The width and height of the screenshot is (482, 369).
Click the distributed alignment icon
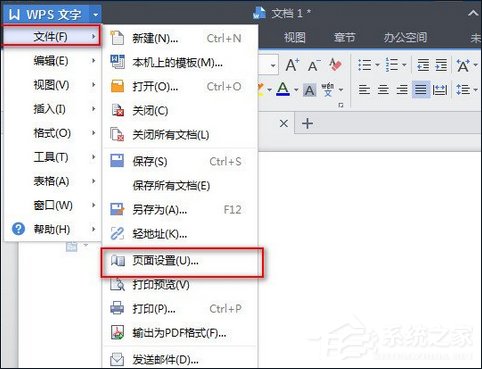(x=440, y=90)
